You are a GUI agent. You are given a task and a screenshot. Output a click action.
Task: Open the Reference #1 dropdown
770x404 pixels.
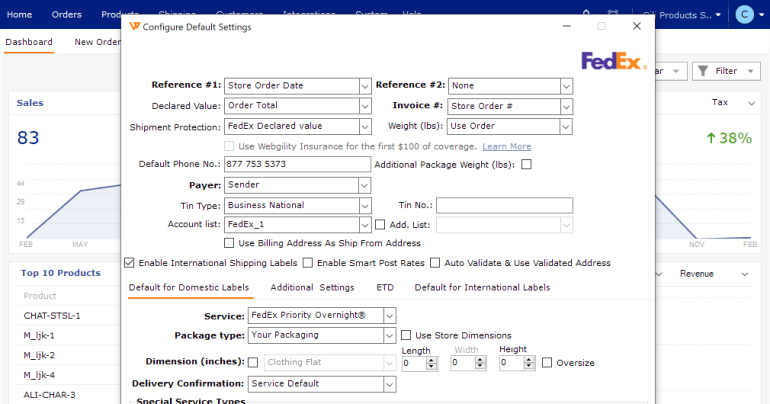364,86
